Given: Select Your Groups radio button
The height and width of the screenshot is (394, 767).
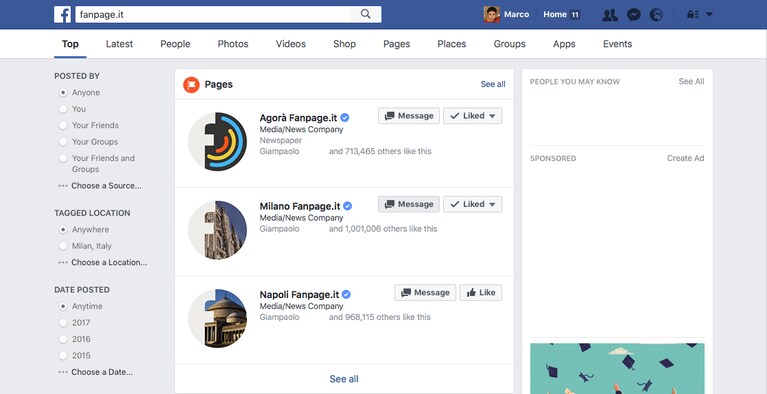Looking at the screenshot, I should 63,142.
